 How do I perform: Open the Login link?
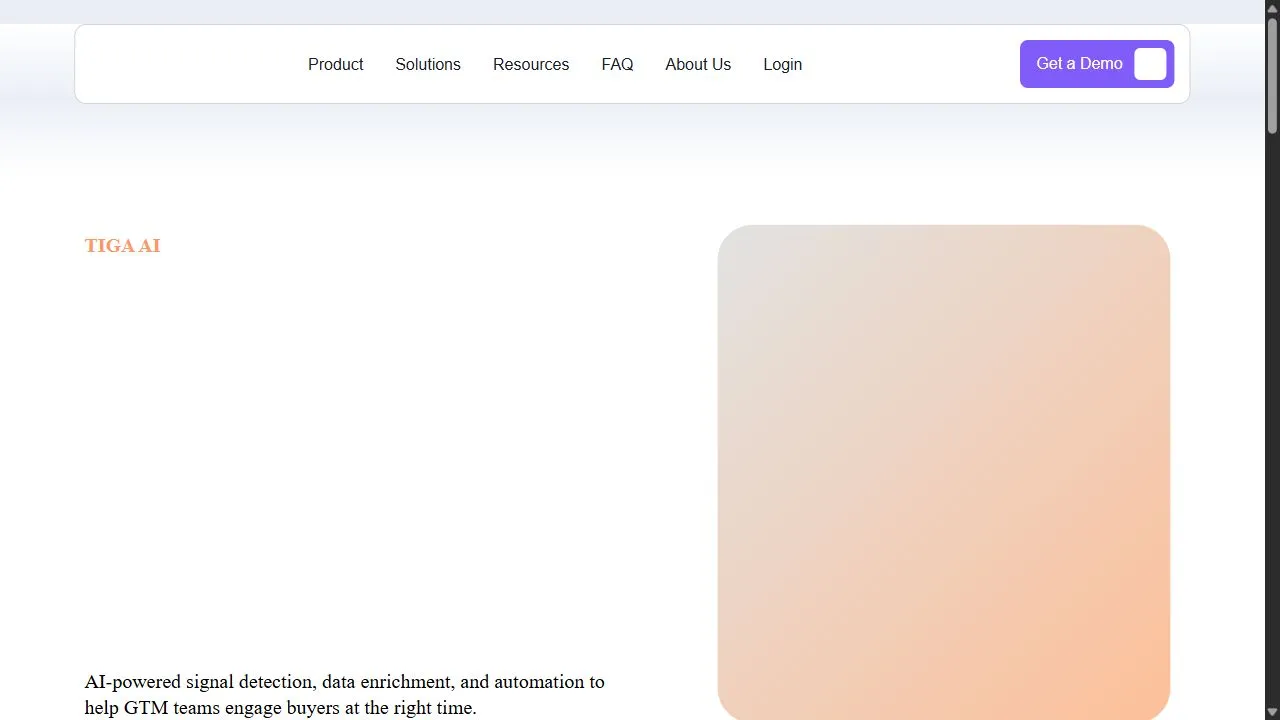[x=782, y=64]
